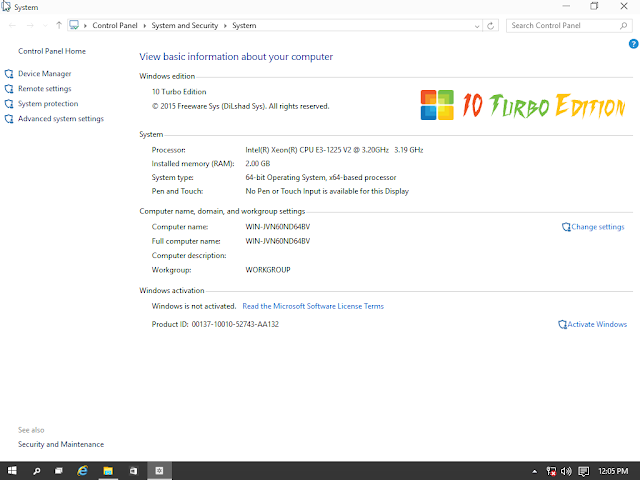
Task: Click the forward navigation arrow
Action: [30, 25]
